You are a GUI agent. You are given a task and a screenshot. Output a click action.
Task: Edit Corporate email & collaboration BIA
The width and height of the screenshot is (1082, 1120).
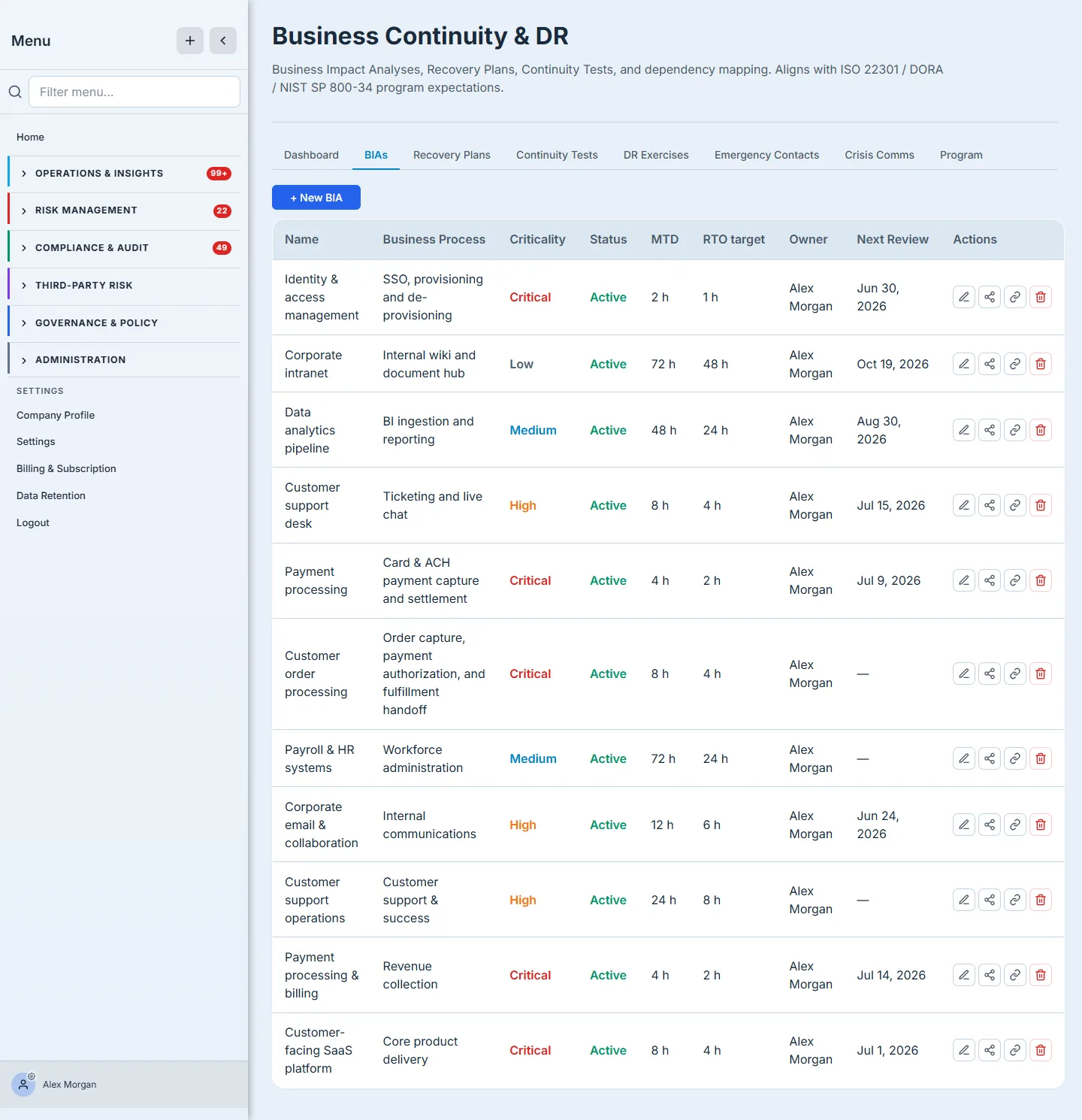point(964,825)
